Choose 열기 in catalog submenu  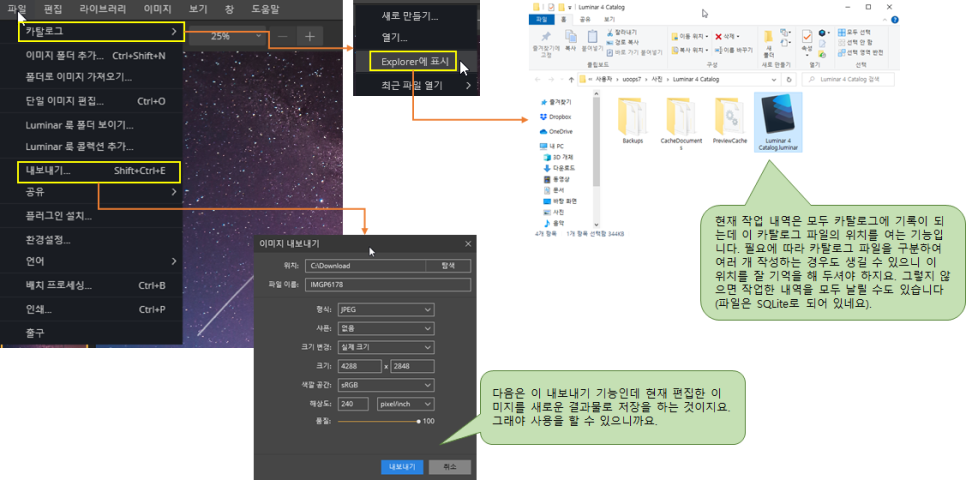pyautogui.click(x=416, y=38)
